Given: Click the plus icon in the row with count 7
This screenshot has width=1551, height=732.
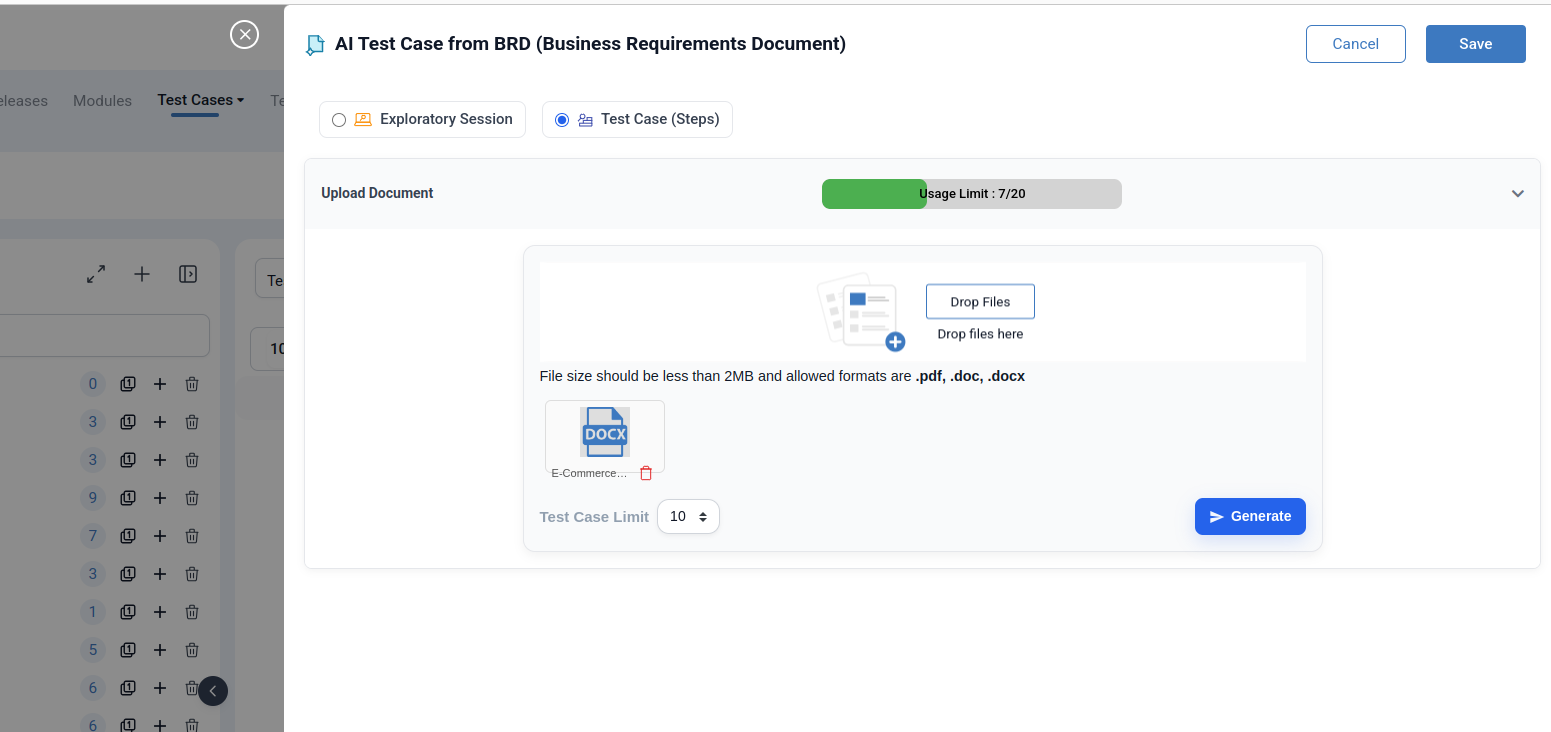Looking at the screenshot, I should click(159, 536).
